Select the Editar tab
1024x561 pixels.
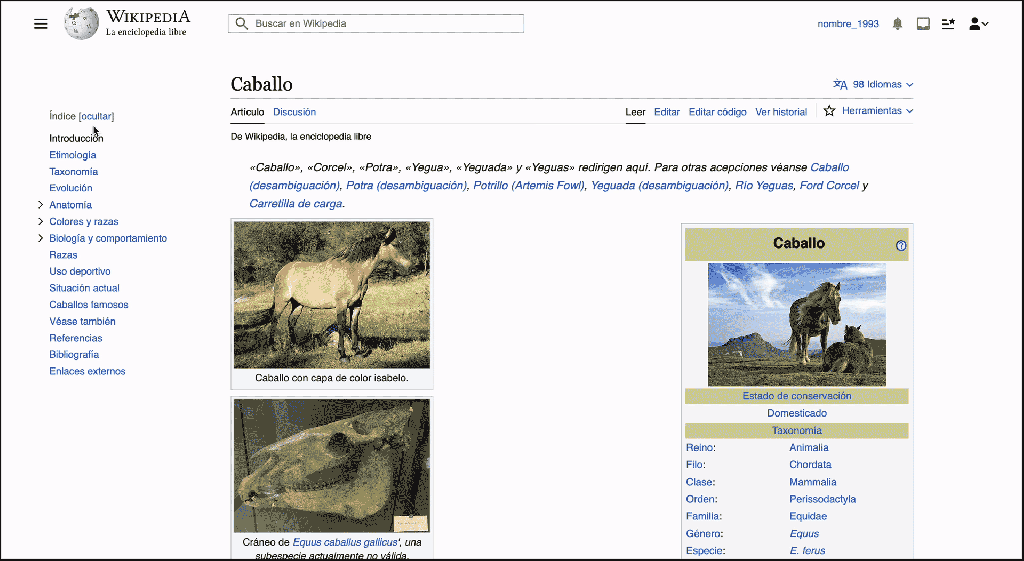click(667, 112)
